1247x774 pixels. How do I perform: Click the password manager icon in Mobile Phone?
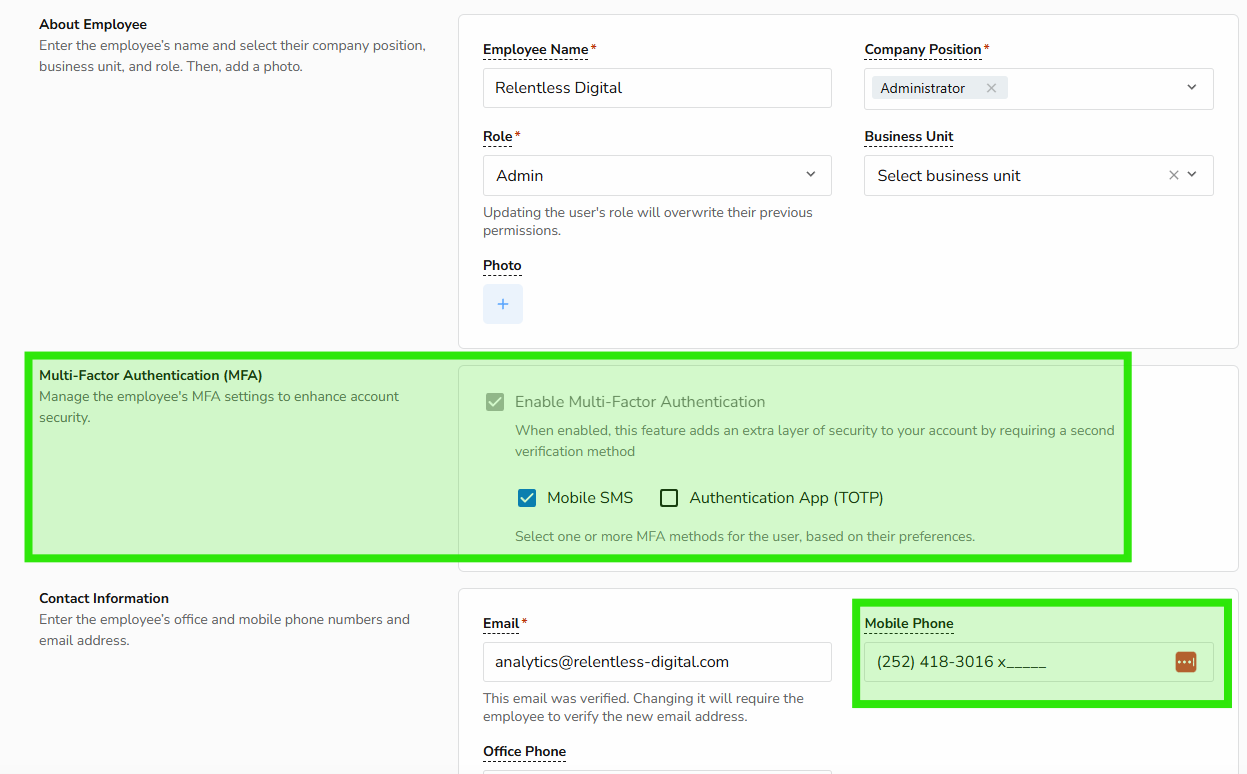[1185, 662]
